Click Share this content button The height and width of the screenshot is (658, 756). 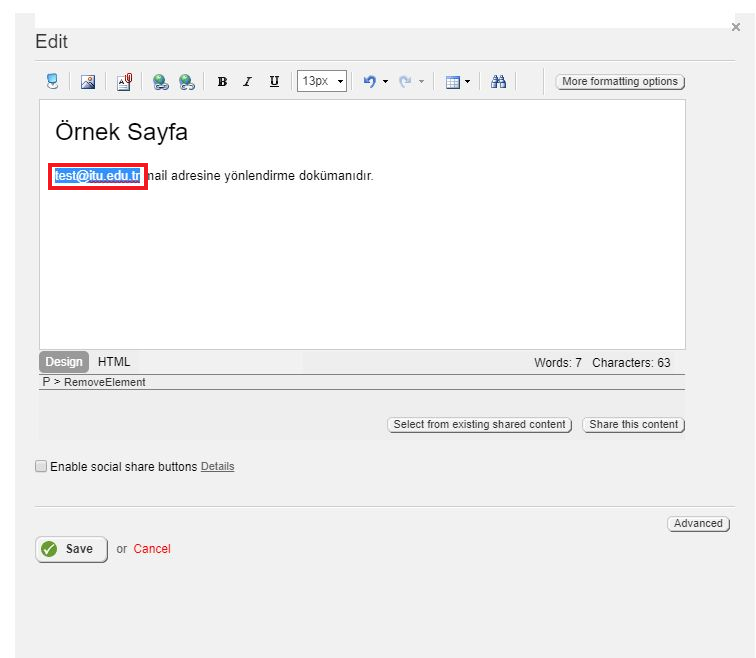(634, 424)
